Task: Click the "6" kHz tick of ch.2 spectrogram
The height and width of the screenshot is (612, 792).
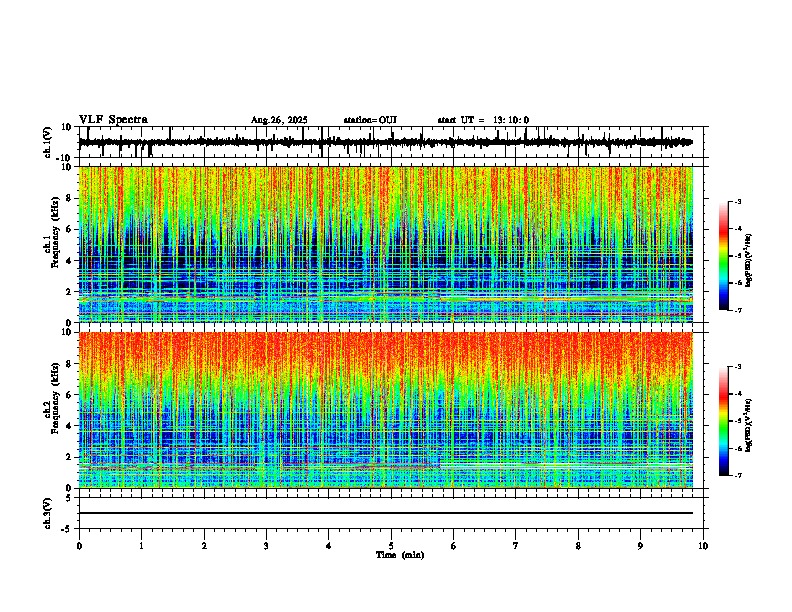Action: 69,395
